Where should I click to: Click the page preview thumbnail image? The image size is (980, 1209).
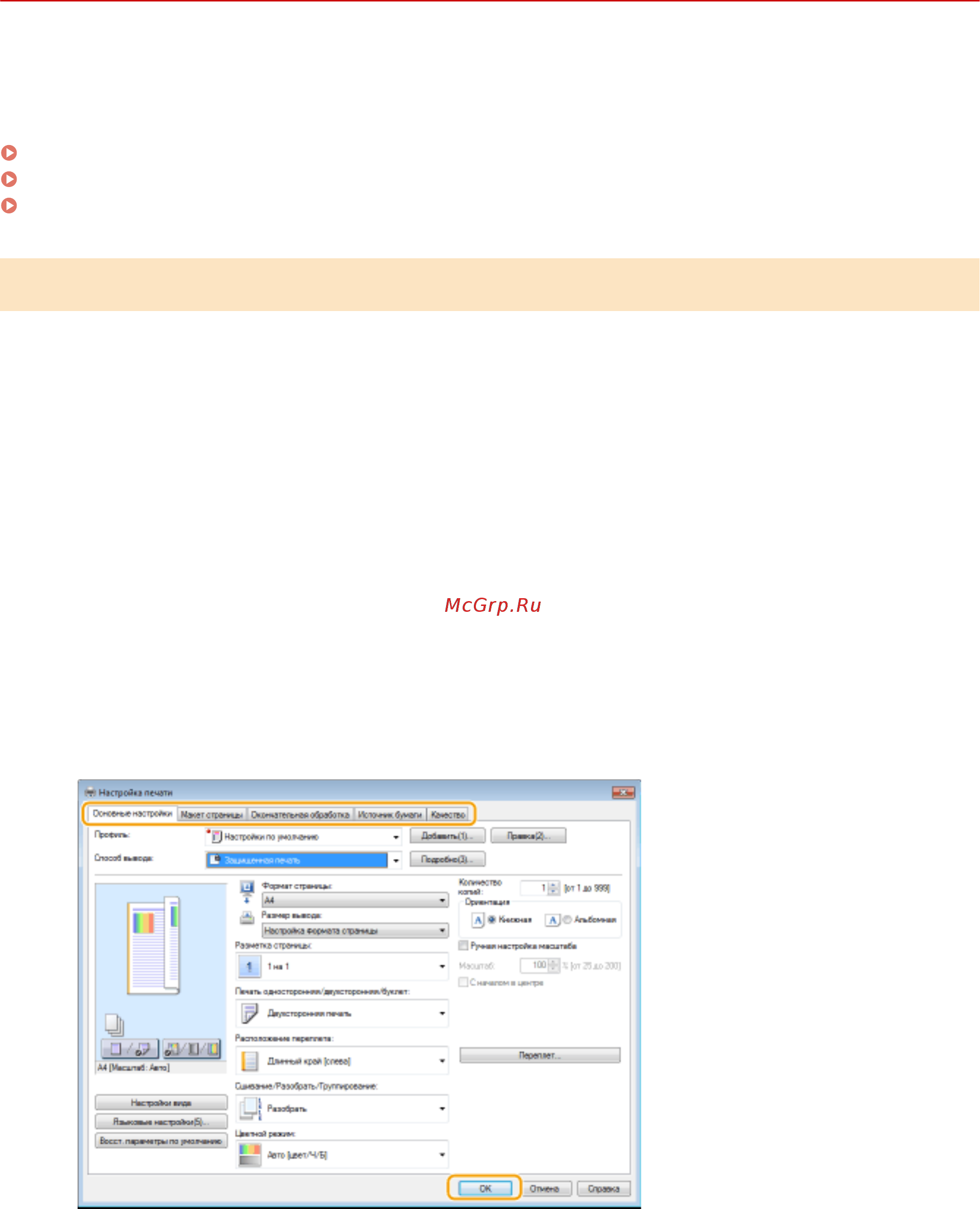click(x=154, y=945)
